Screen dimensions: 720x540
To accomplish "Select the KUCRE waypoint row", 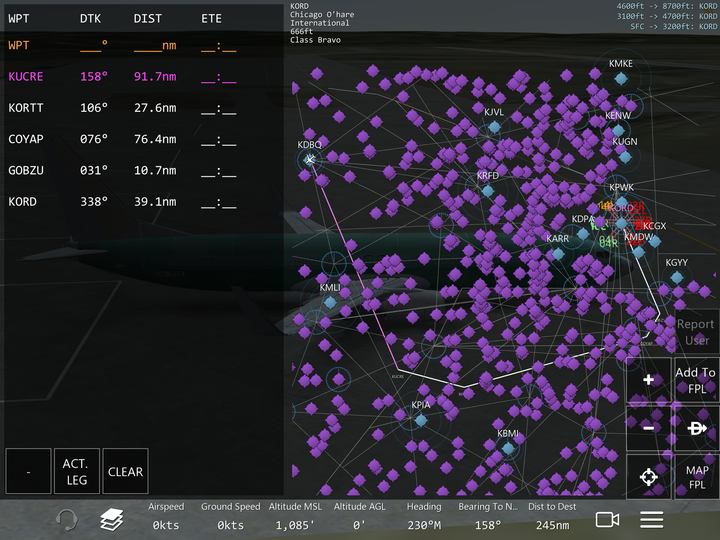I will (144, 77).
